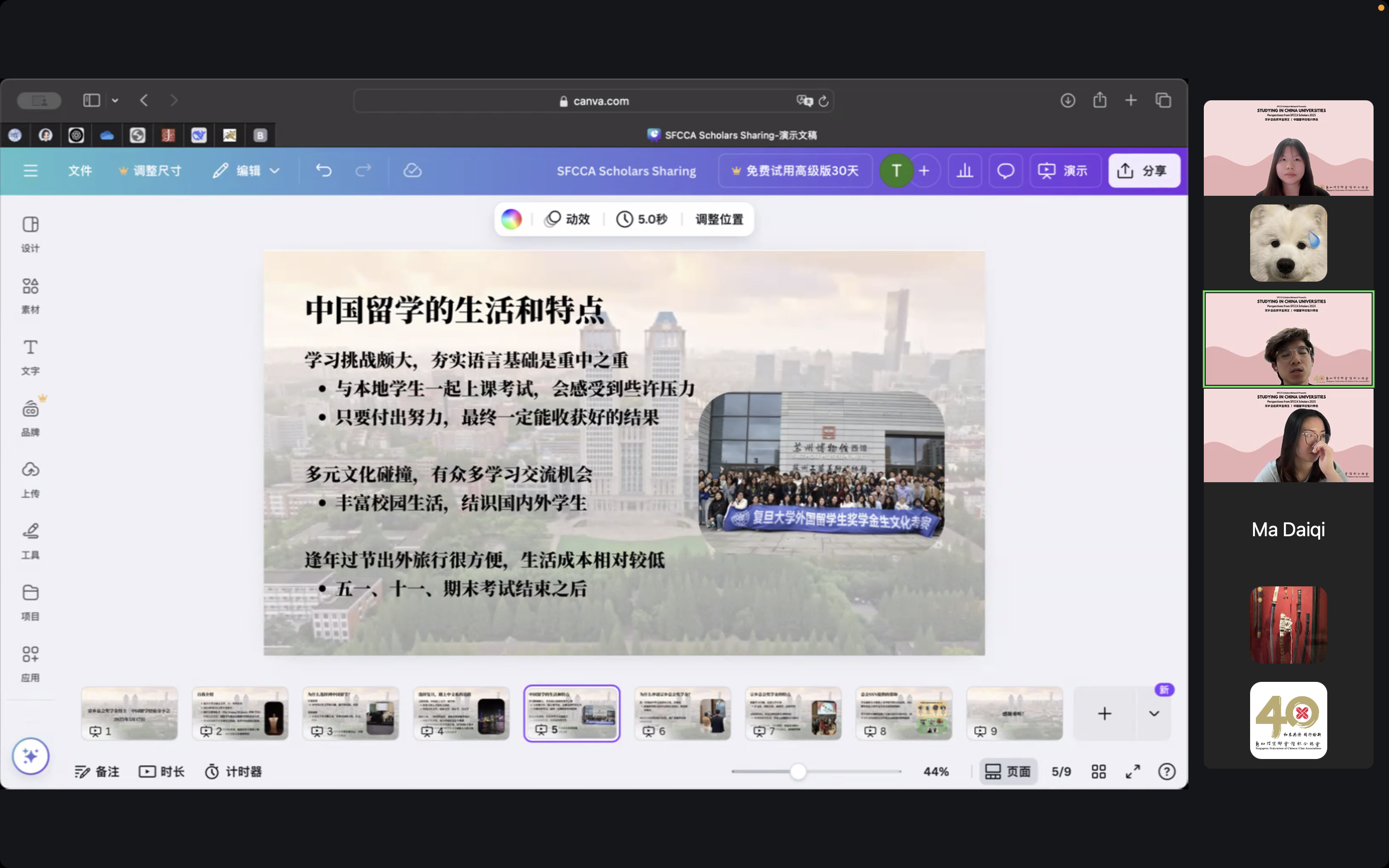Select the SFCCA Scholars Sharing browser tab
Image resolution: width=1389 pixels, height=868 pixels.
point(732,135)
